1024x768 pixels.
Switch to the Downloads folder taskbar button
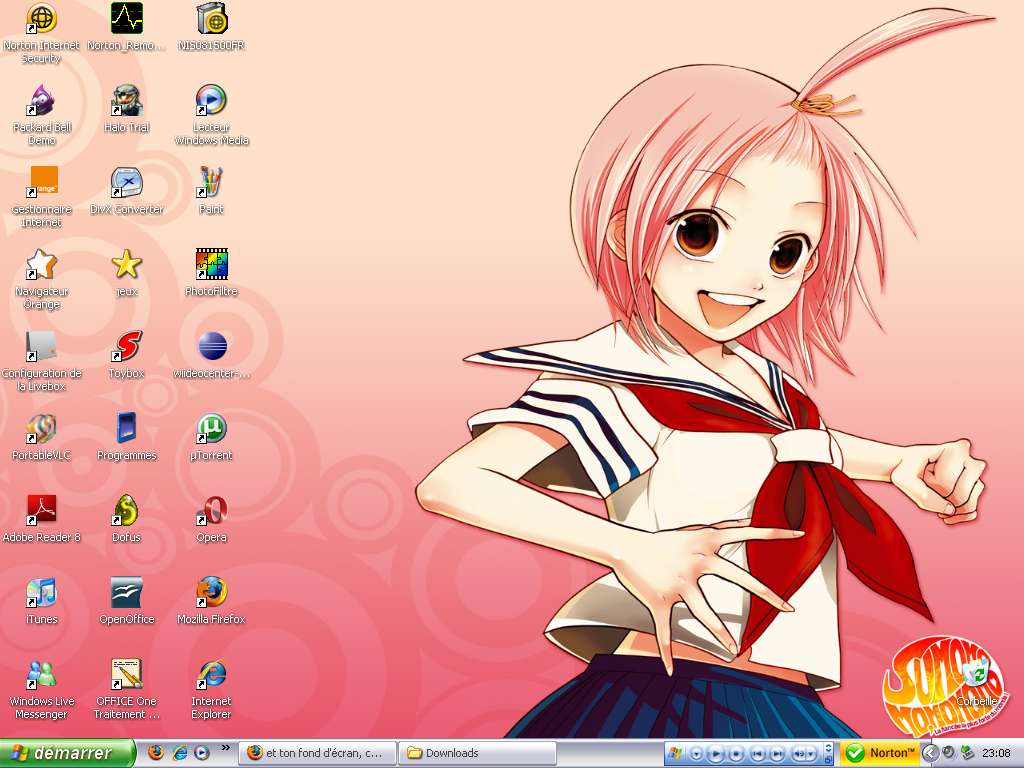(477, 753)
